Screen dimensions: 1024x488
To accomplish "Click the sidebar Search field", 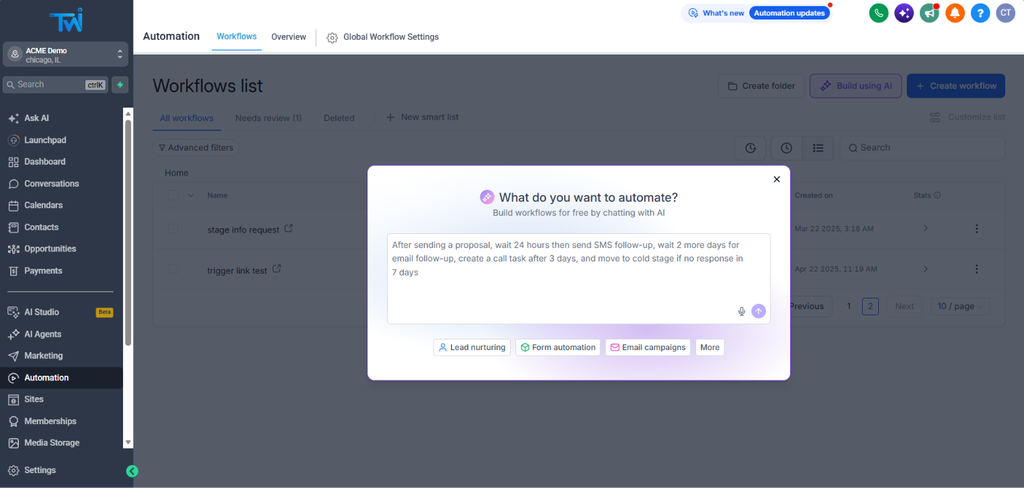I will 55,85.
